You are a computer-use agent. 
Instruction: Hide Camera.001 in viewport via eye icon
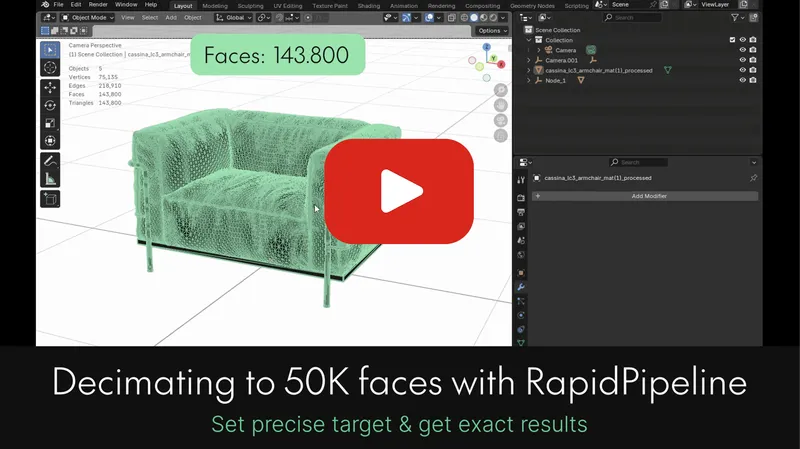pos(742,60)
